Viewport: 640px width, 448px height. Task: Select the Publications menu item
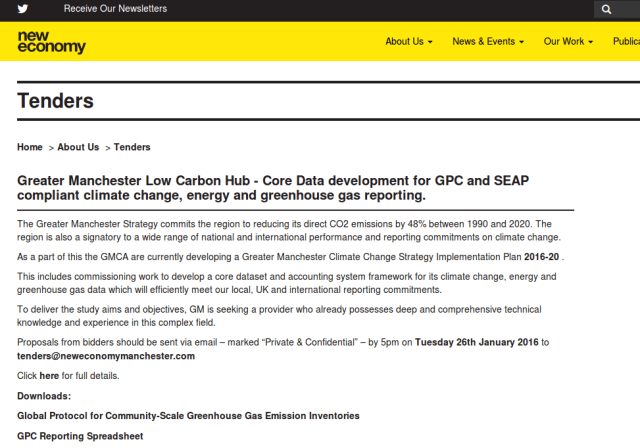pos(626,42)
